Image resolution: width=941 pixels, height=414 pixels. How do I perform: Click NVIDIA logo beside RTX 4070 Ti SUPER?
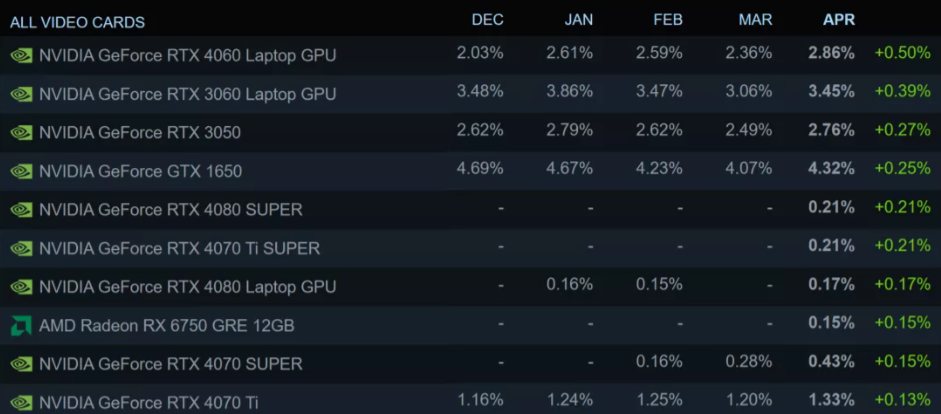click(21, 249)
